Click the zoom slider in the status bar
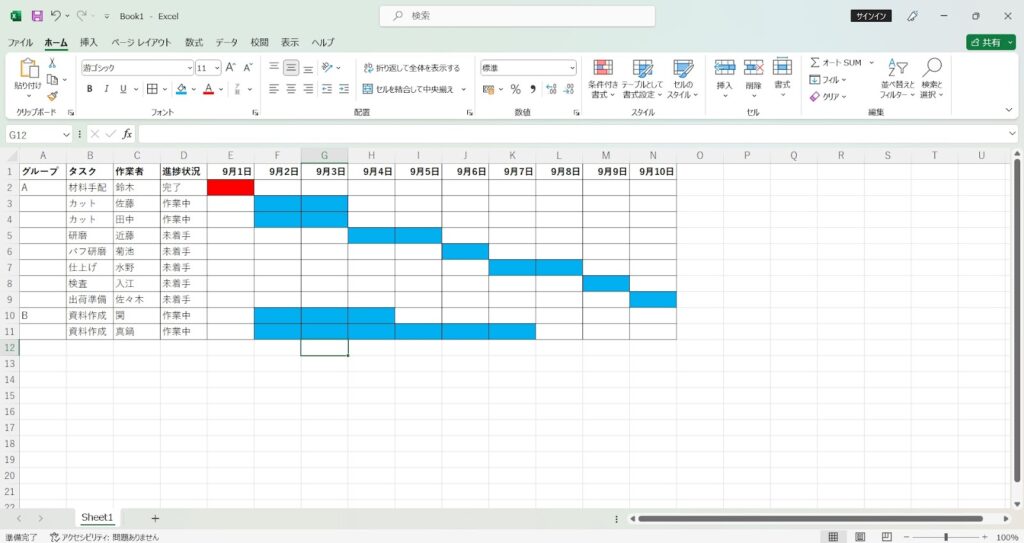The image size is (1024, 543). (x=945, y=537)
